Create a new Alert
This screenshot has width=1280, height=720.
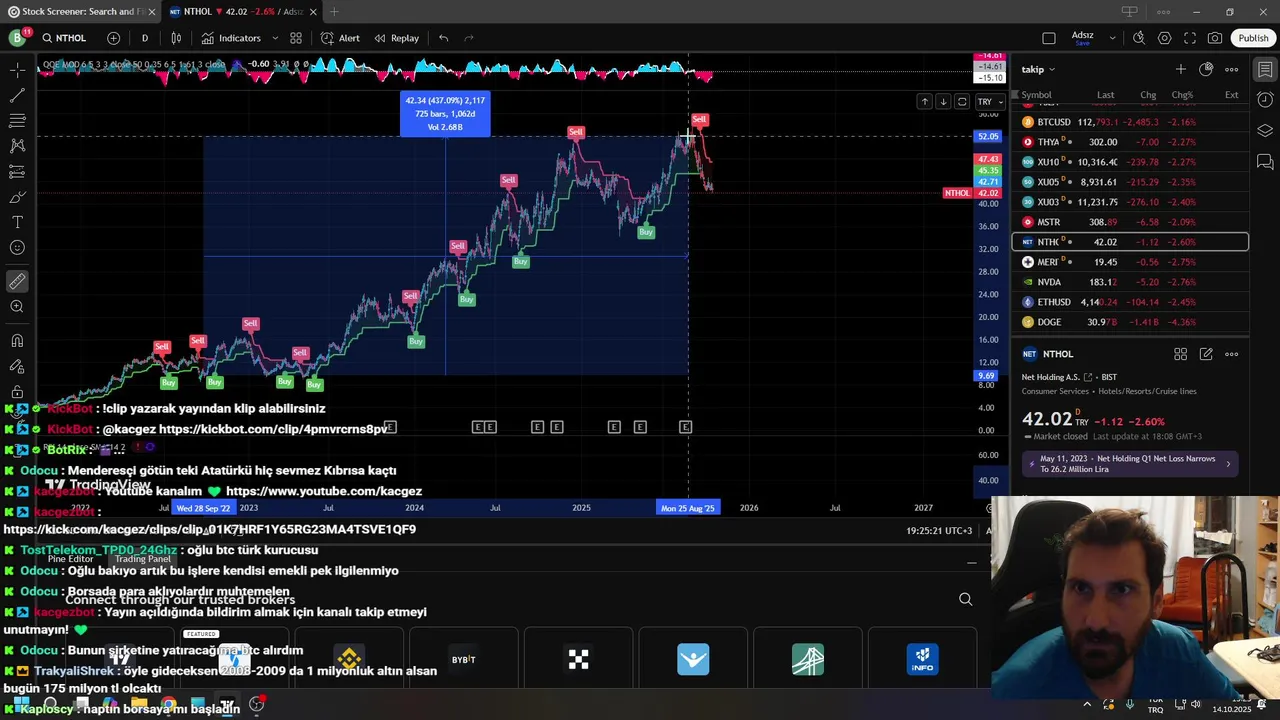340,38
